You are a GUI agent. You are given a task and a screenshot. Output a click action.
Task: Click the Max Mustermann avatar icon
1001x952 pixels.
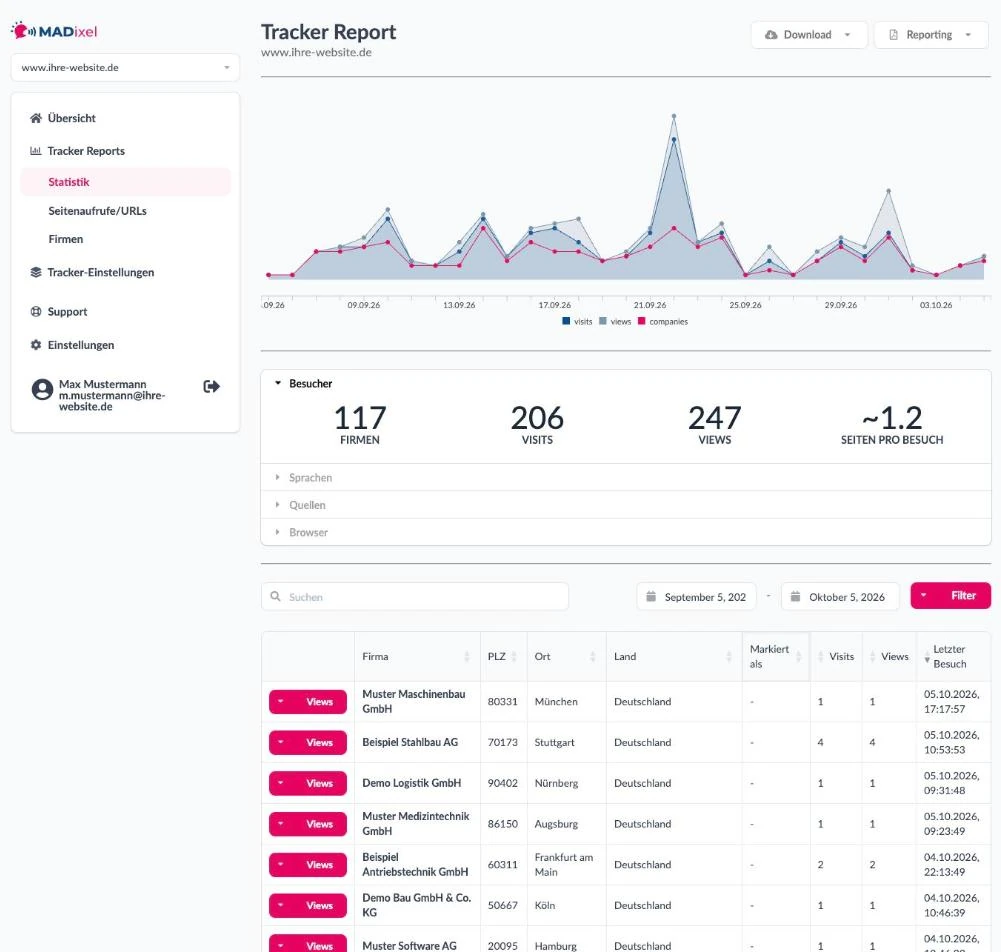(x=42, y=389)
